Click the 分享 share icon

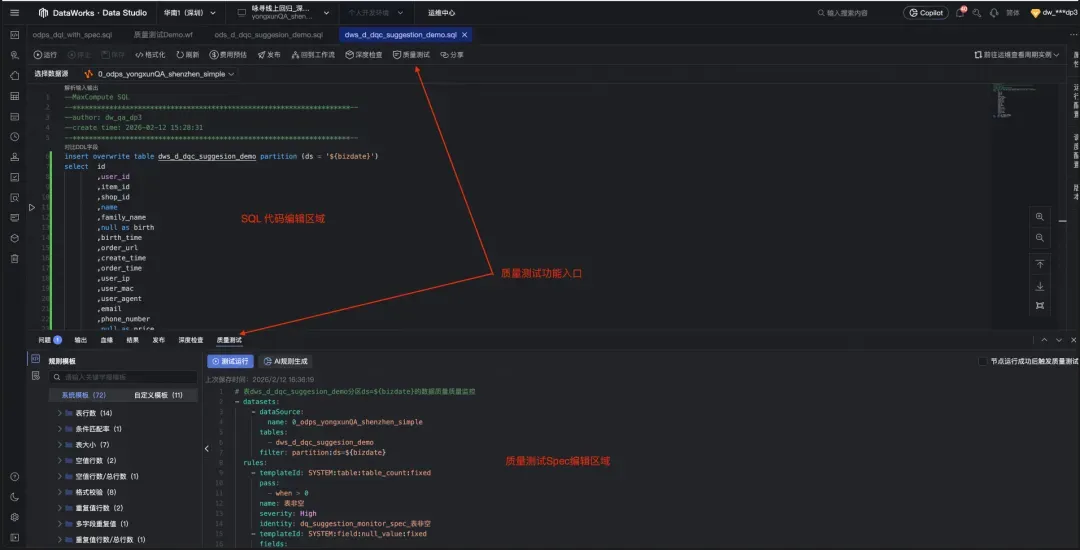point(444,55)
